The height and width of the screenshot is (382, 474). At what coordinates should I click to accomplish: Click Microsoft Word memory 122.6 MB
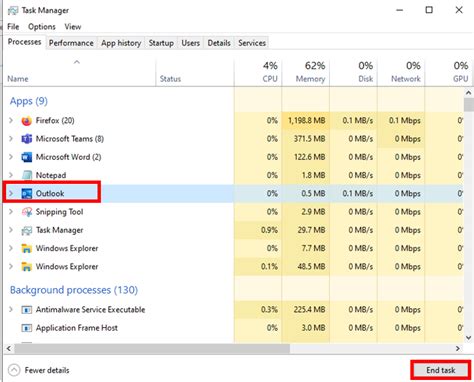(309, 157)
